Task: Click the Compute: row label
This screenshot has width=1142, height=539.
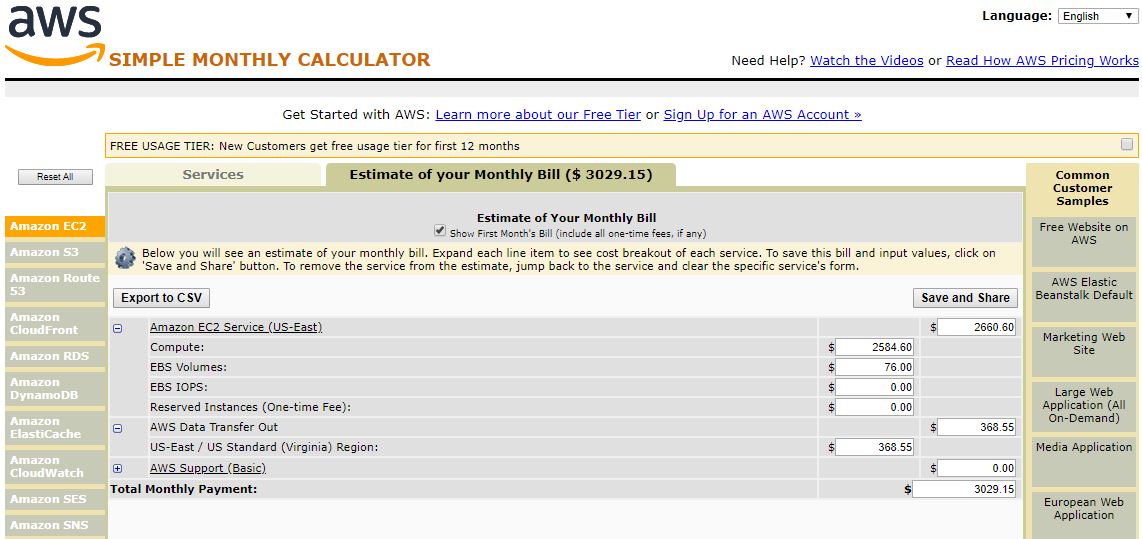Action: pyautogui.click(x=177, y=347)
